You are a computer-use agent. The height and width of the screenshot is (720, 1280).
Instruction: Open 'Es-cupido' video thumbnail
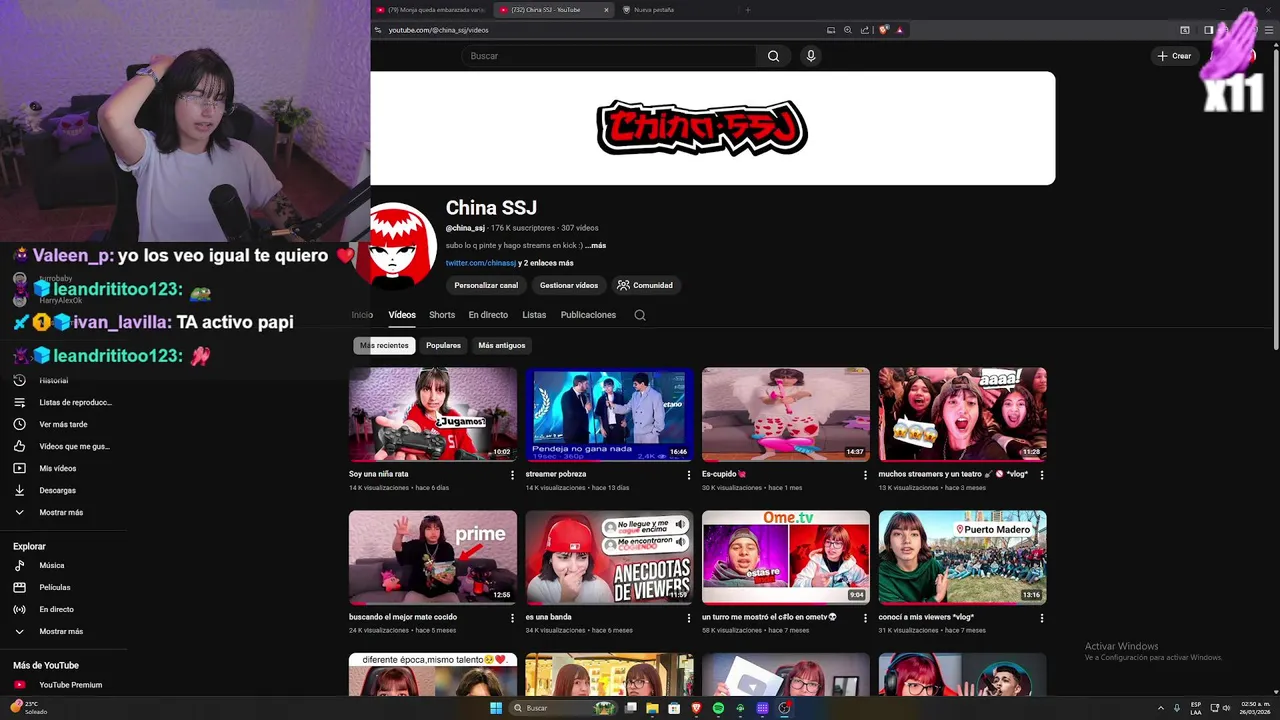786,414
